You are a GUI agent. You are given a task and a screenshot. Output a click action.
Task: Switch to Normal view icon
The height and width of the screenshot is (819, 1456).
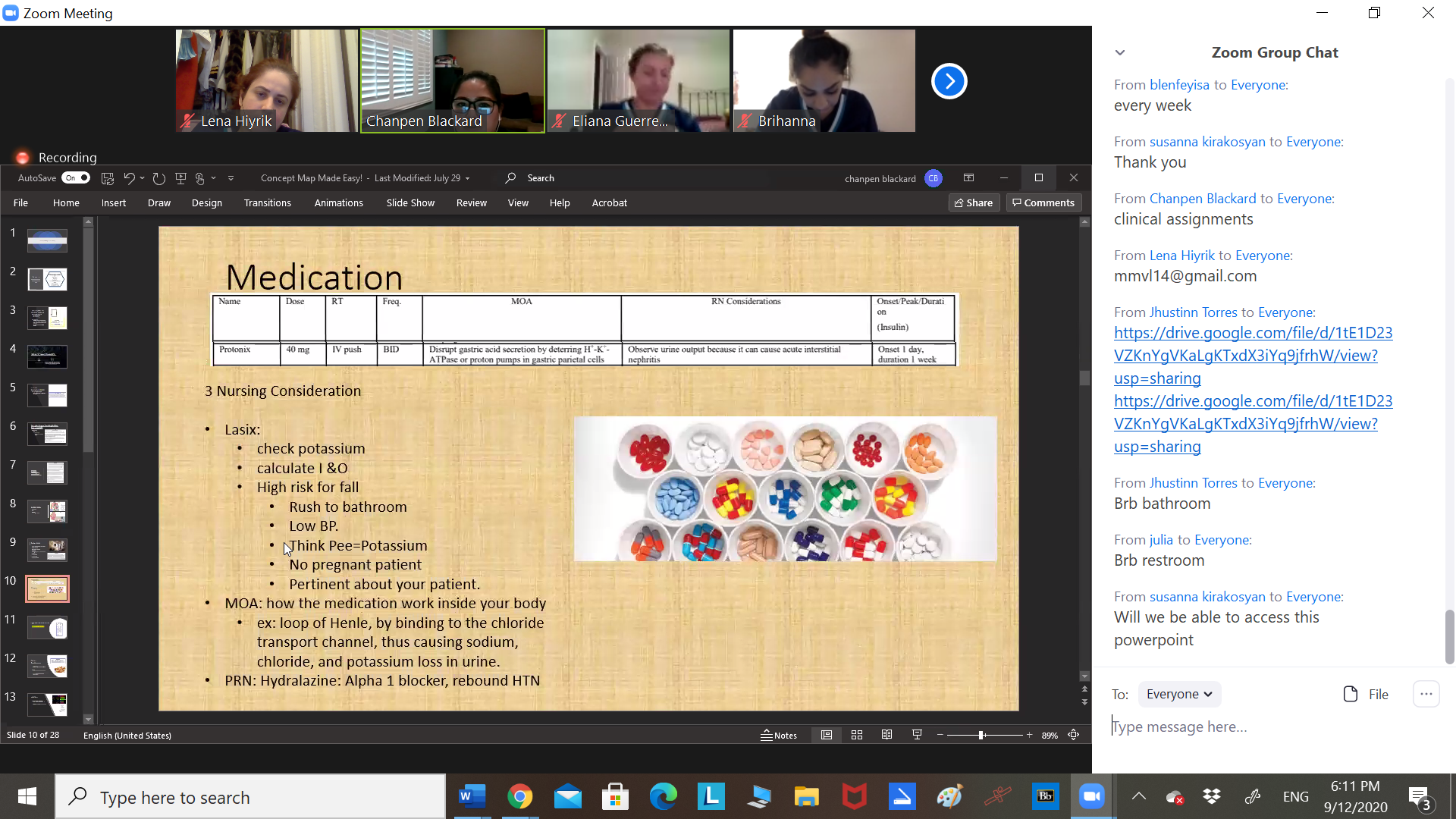(827, 735)
